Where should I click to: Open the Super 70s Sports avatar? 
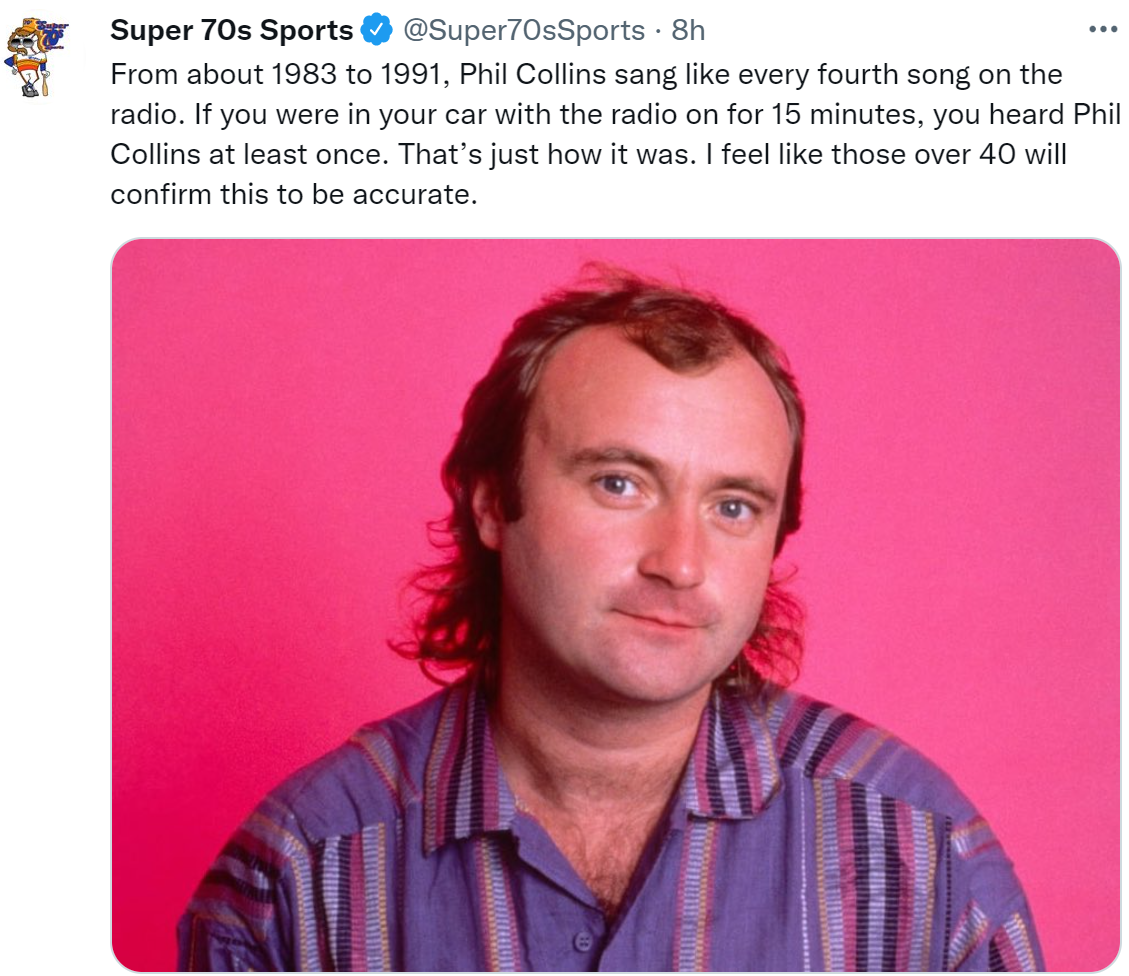(x=37, y=58)
